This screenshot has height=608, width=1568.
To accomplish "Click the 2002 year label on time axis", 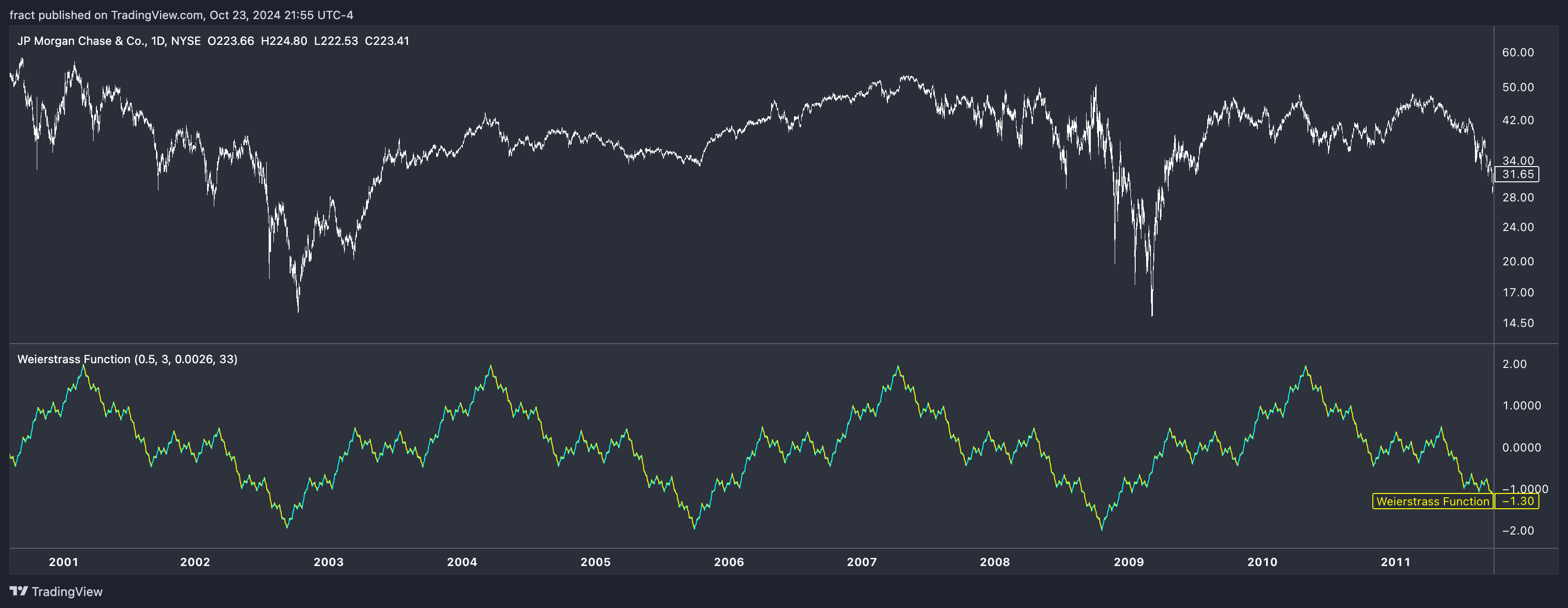I will [x=195, y=562].
